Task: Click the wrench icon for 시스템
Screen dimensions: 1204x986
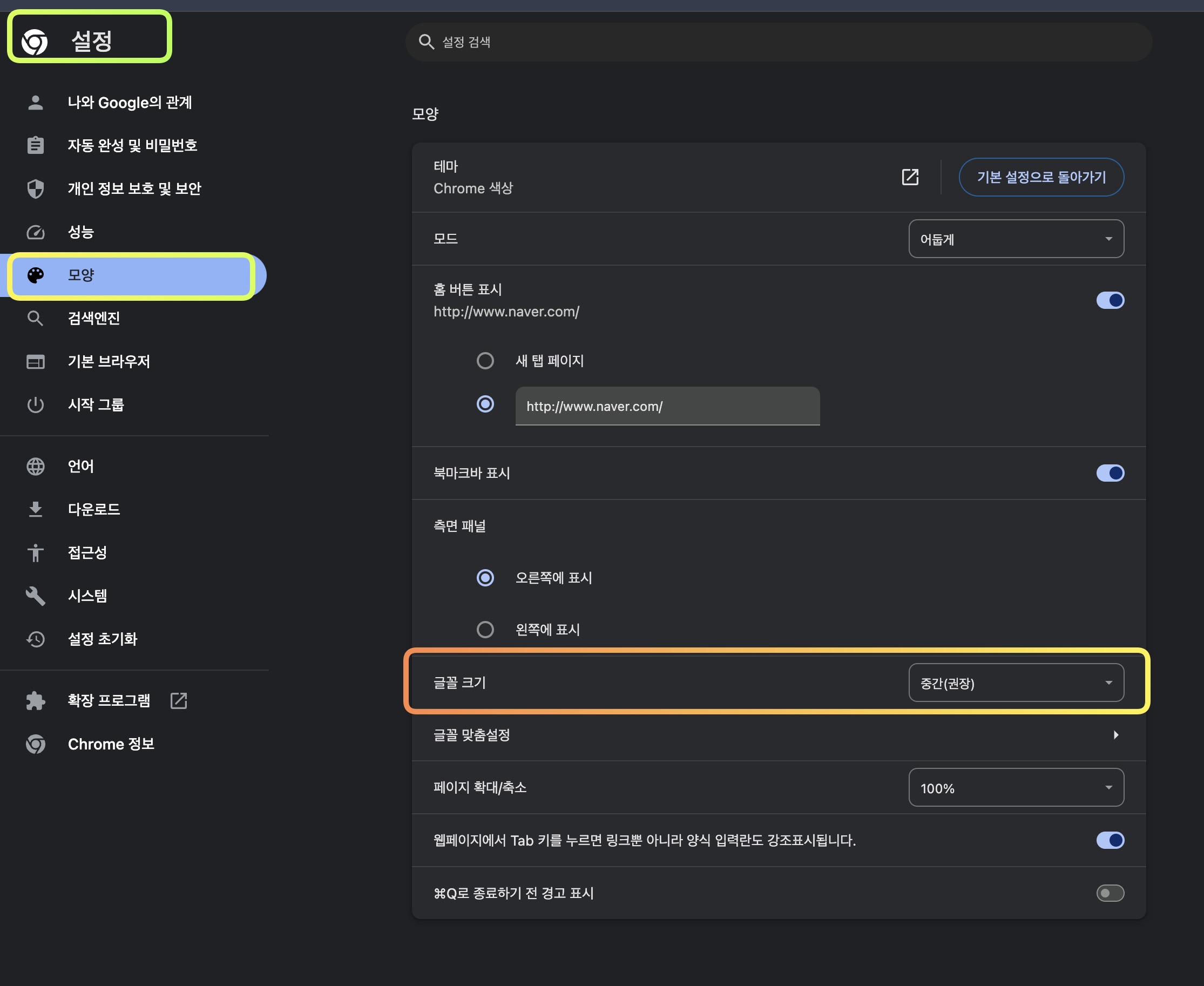Action: 35,596
